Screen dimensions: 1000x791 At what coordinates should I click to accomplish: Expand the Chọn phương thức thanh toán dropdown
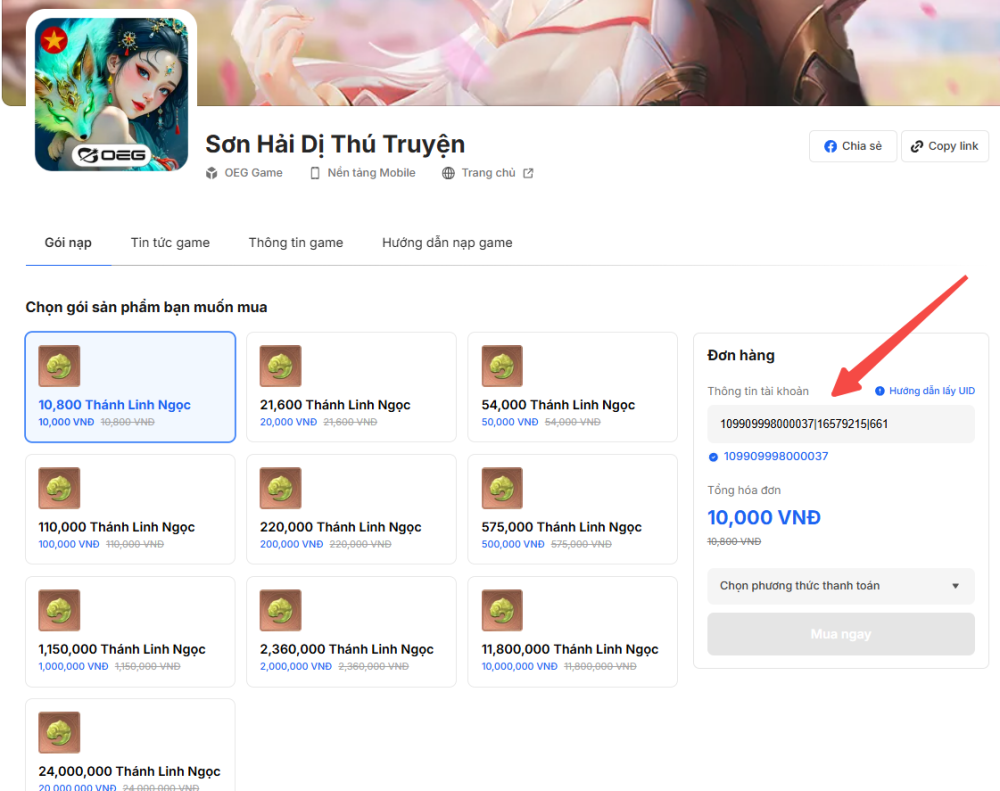click(x=840, y=586)
